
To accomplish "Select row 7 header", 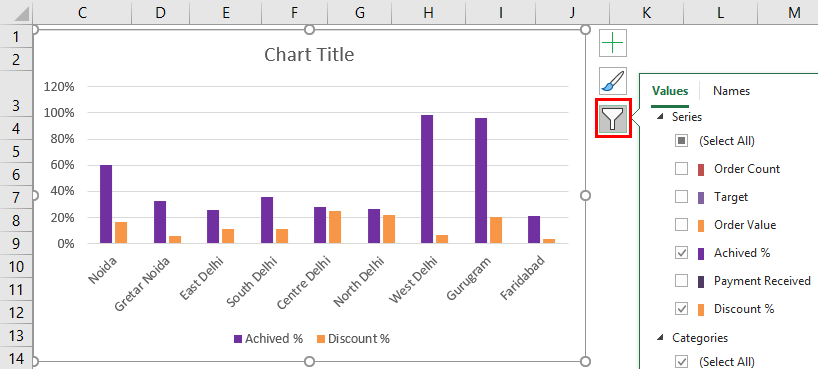I will click(16, 197).
